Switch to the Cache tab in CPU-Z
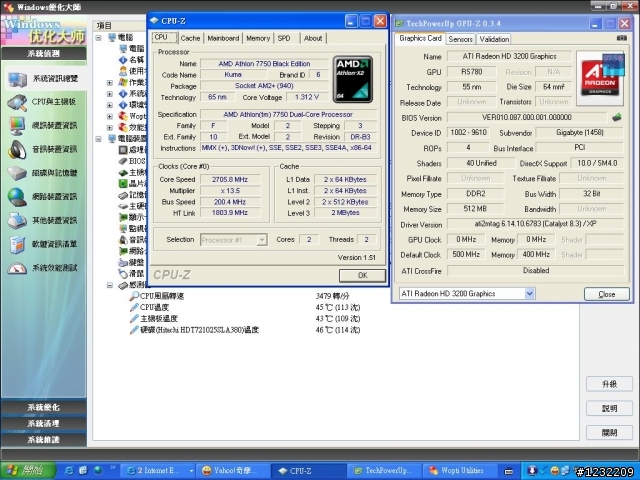Image resolution: width=640 pixels, height=480 pixels. click(190, 38)
